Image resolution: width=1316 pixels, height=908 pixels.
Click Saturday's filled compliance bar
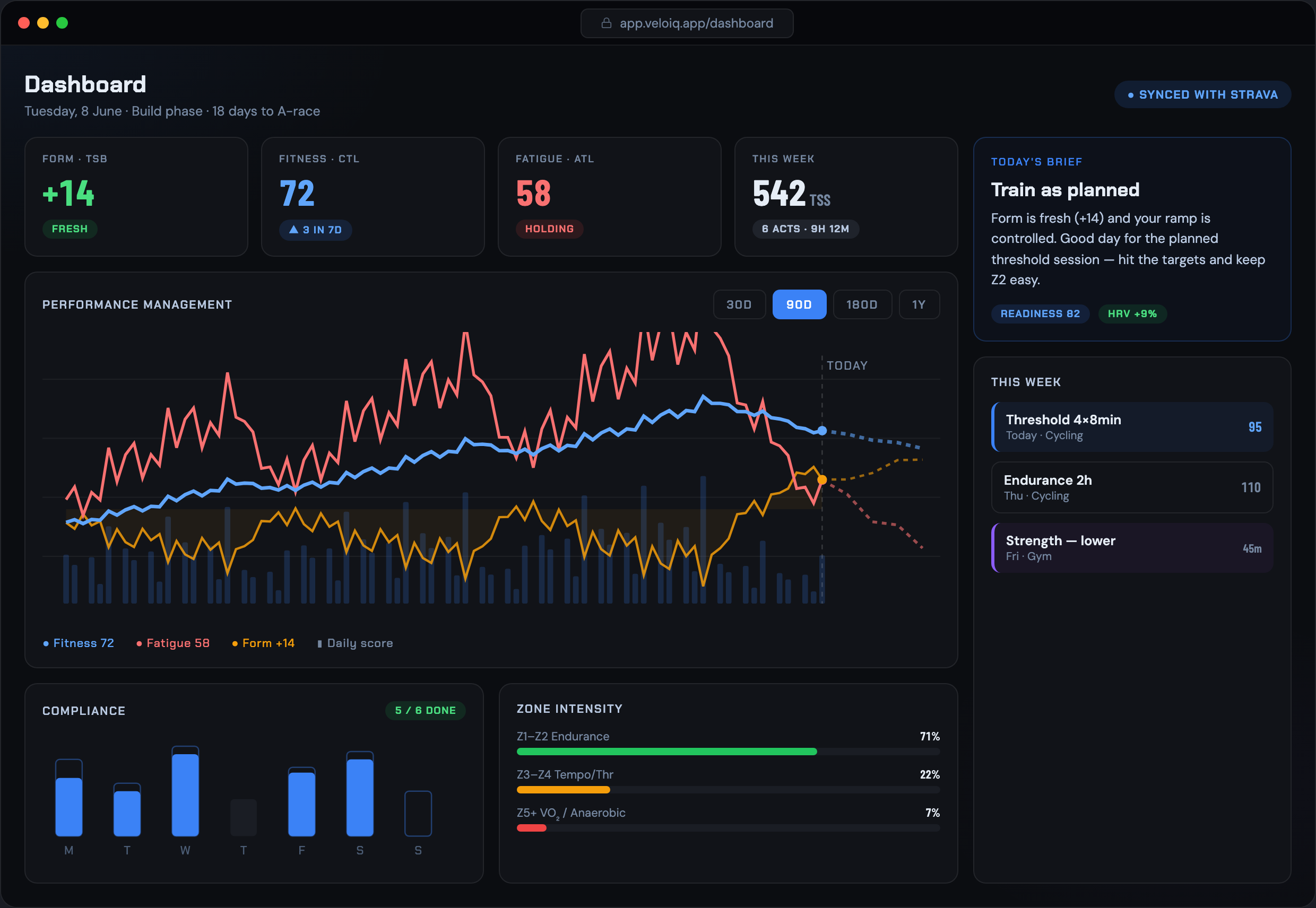click(x=360, y=798)
